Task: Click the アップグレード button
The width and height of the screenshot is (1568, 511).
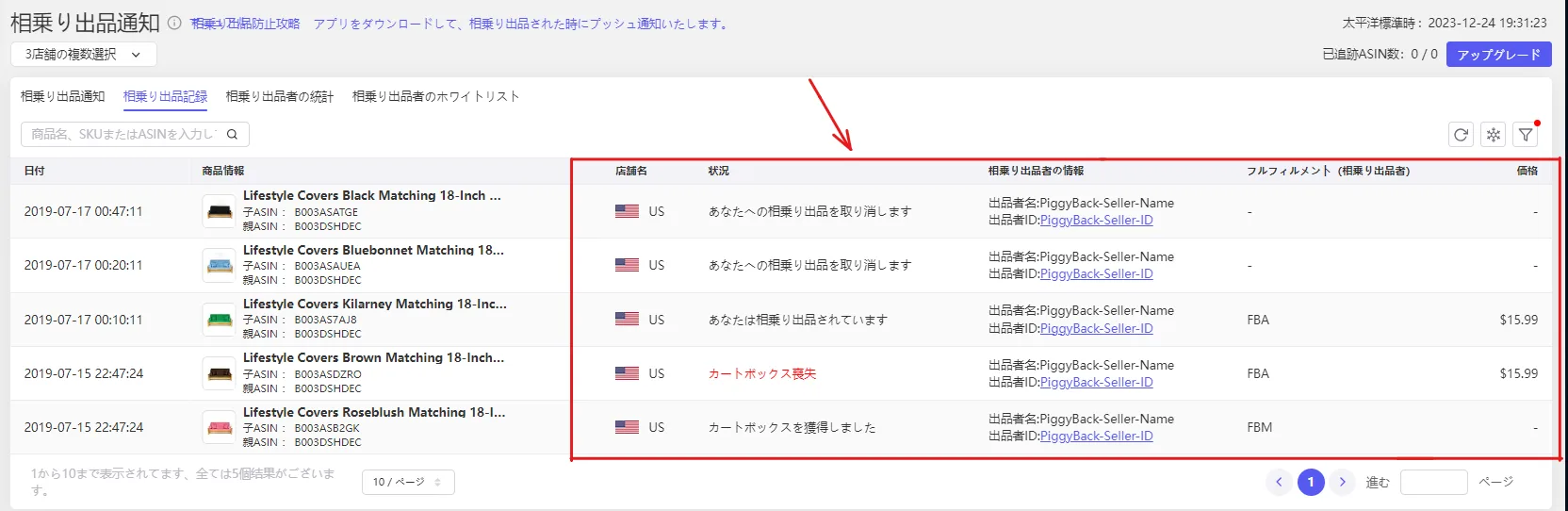Action: tap(1499, 55)
